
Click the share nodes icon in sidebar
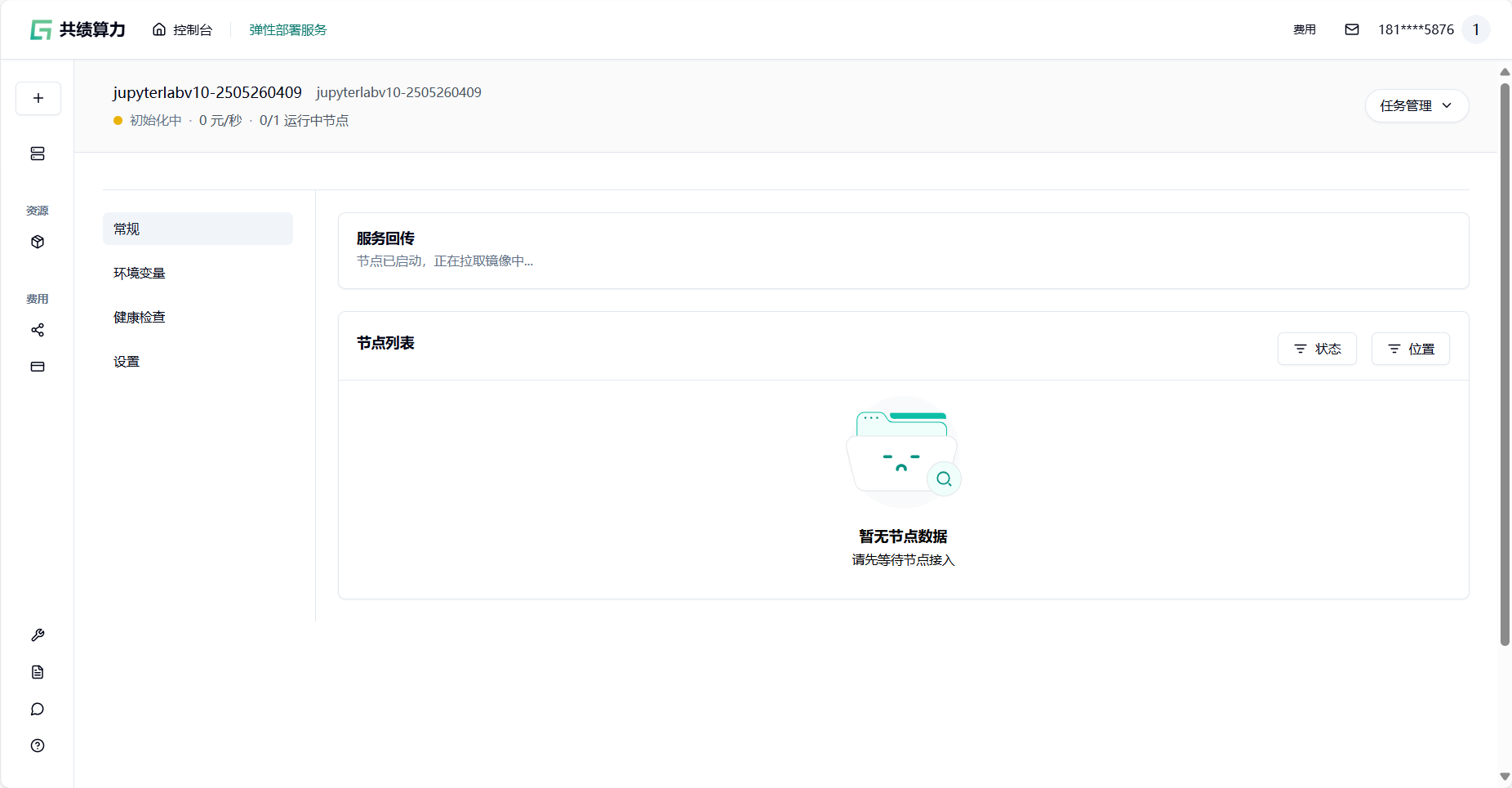point(38,330)
